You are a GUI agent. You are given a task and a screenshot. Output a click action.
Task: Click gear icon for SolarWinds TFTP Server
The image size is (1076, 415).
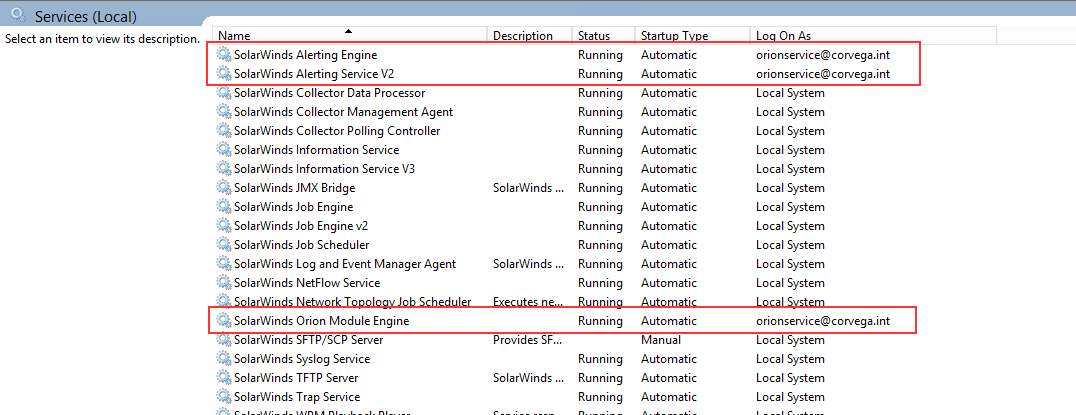pyautogui.click(x=224, y=378)
